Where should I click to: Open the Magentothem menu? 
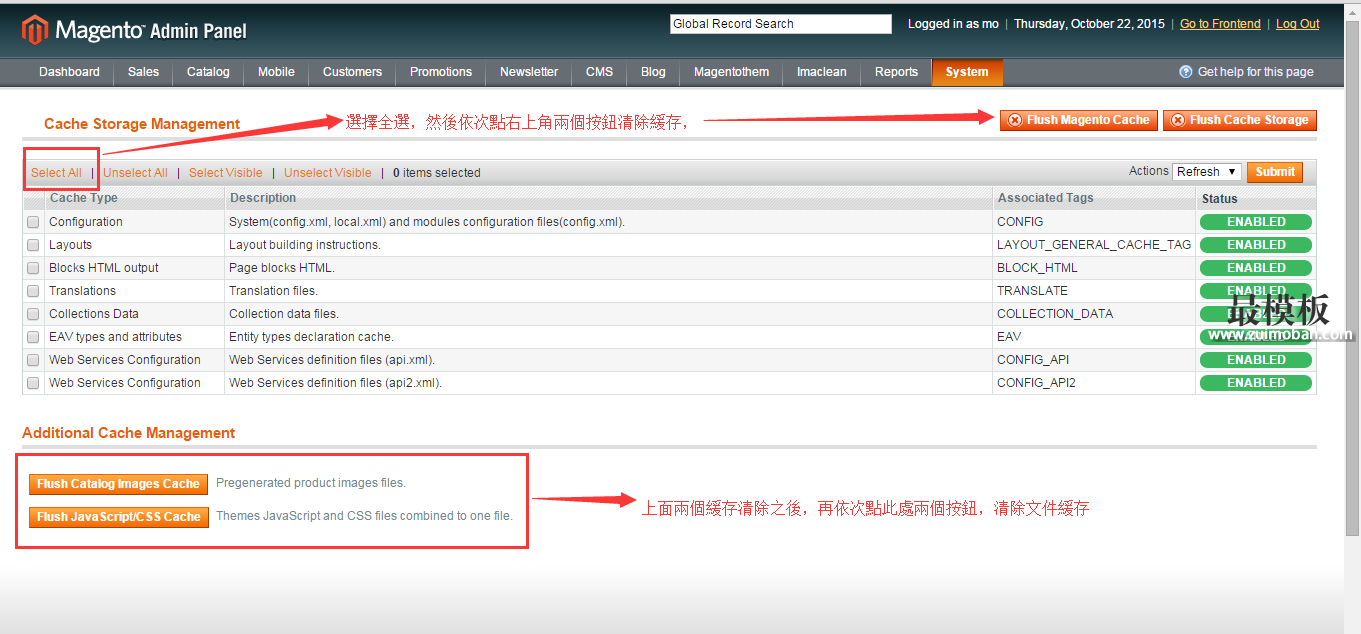coord(732,72)
